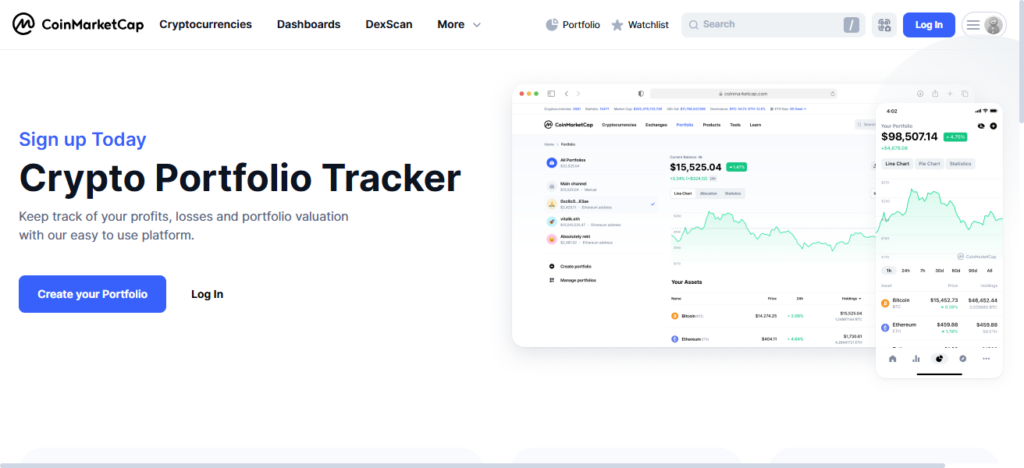Click the CoinMarketCap logo
Screen dimensions: 1024x468
(x=78, y=25)
